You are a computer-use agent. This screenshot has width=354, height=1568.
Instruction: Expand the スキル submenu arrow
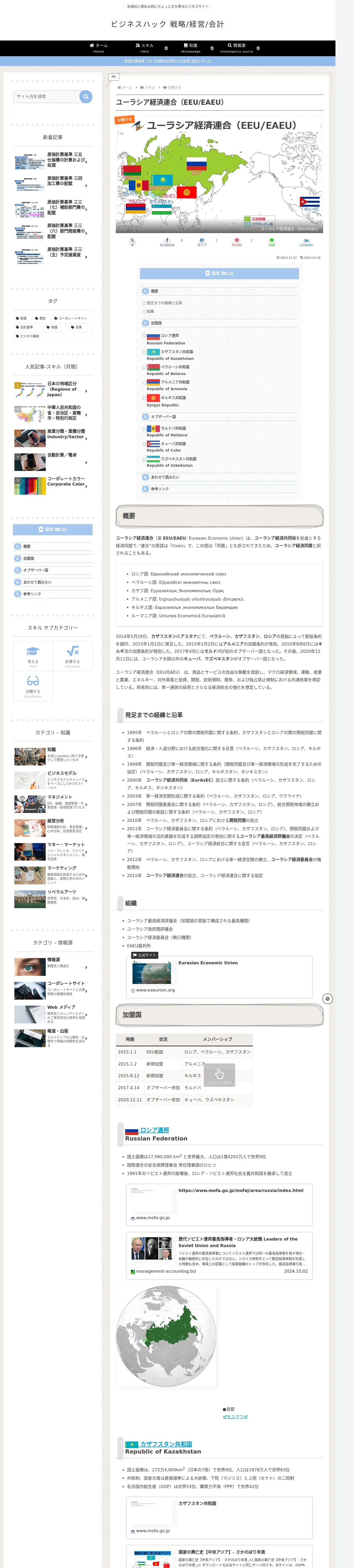(x=166, y=48)
